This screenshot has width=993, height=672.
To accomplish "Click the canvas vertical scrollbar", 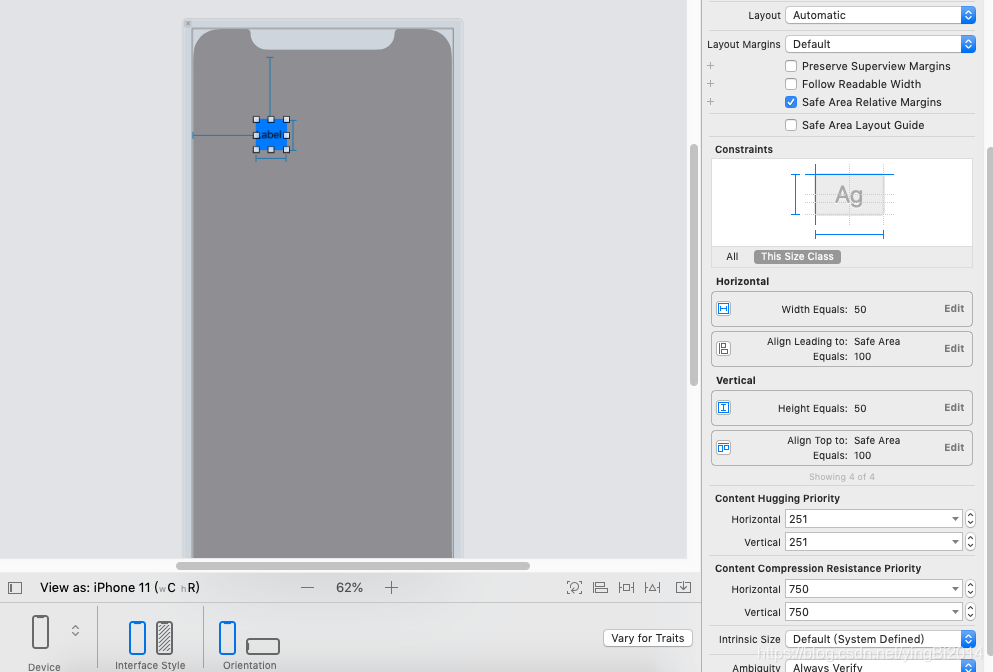I will [x=693, y=265].
